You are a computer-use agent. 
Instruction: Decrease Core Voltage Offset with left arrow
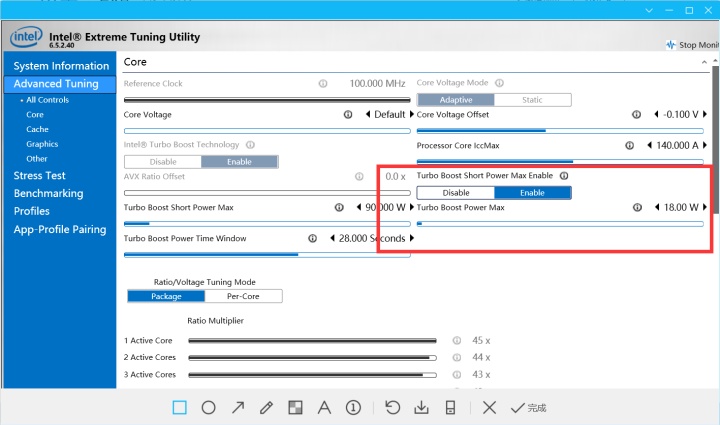657,114
